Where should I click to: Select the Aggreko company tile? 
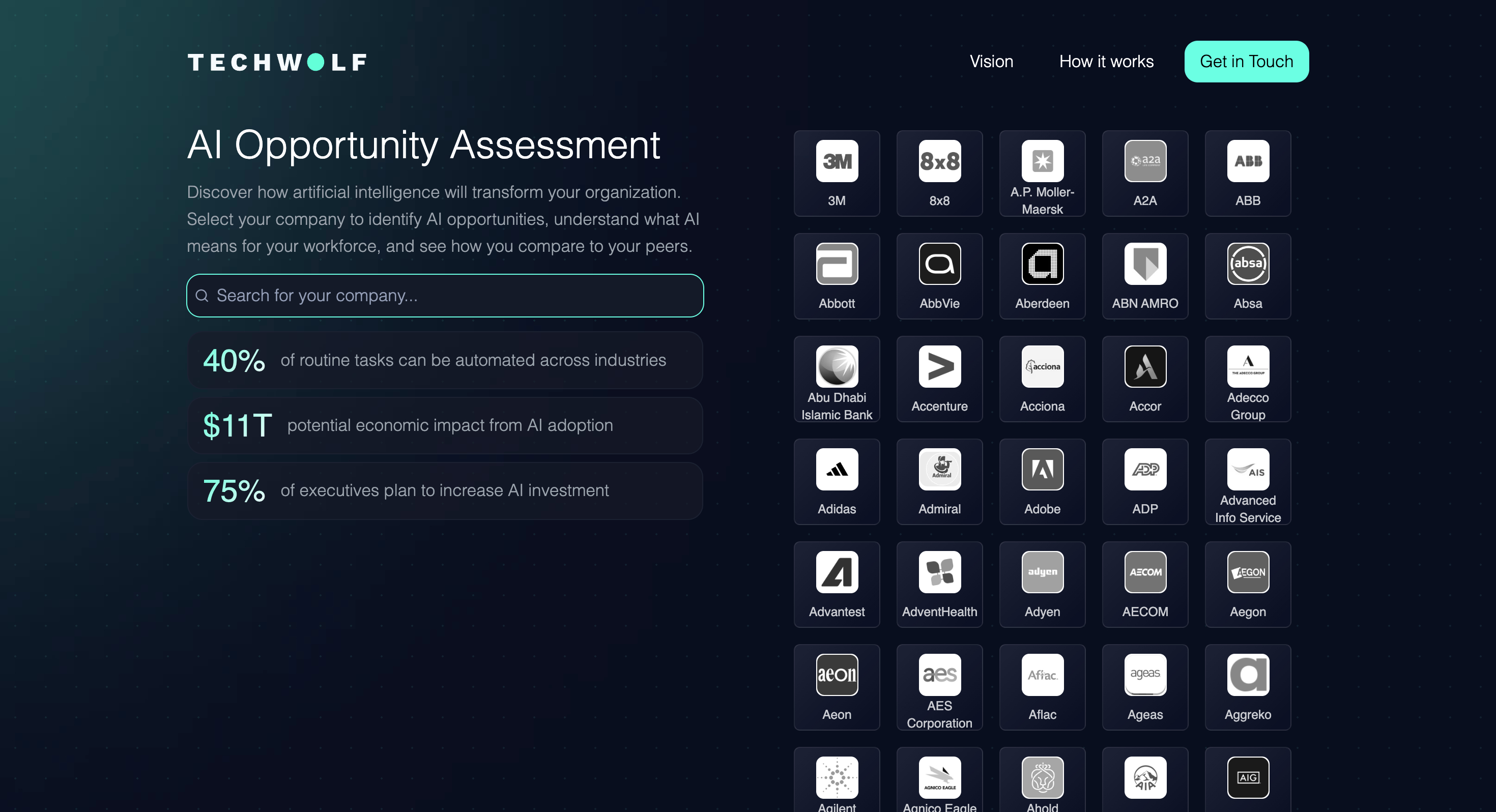[1248, 687]
